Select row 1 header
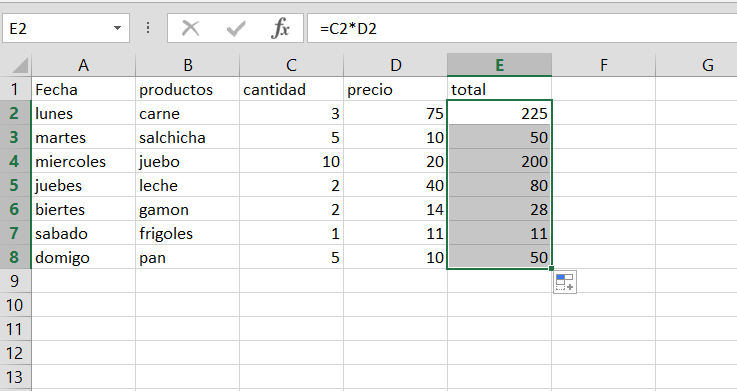The height and width of the screenshot is (391, 737). click(16, 89)
